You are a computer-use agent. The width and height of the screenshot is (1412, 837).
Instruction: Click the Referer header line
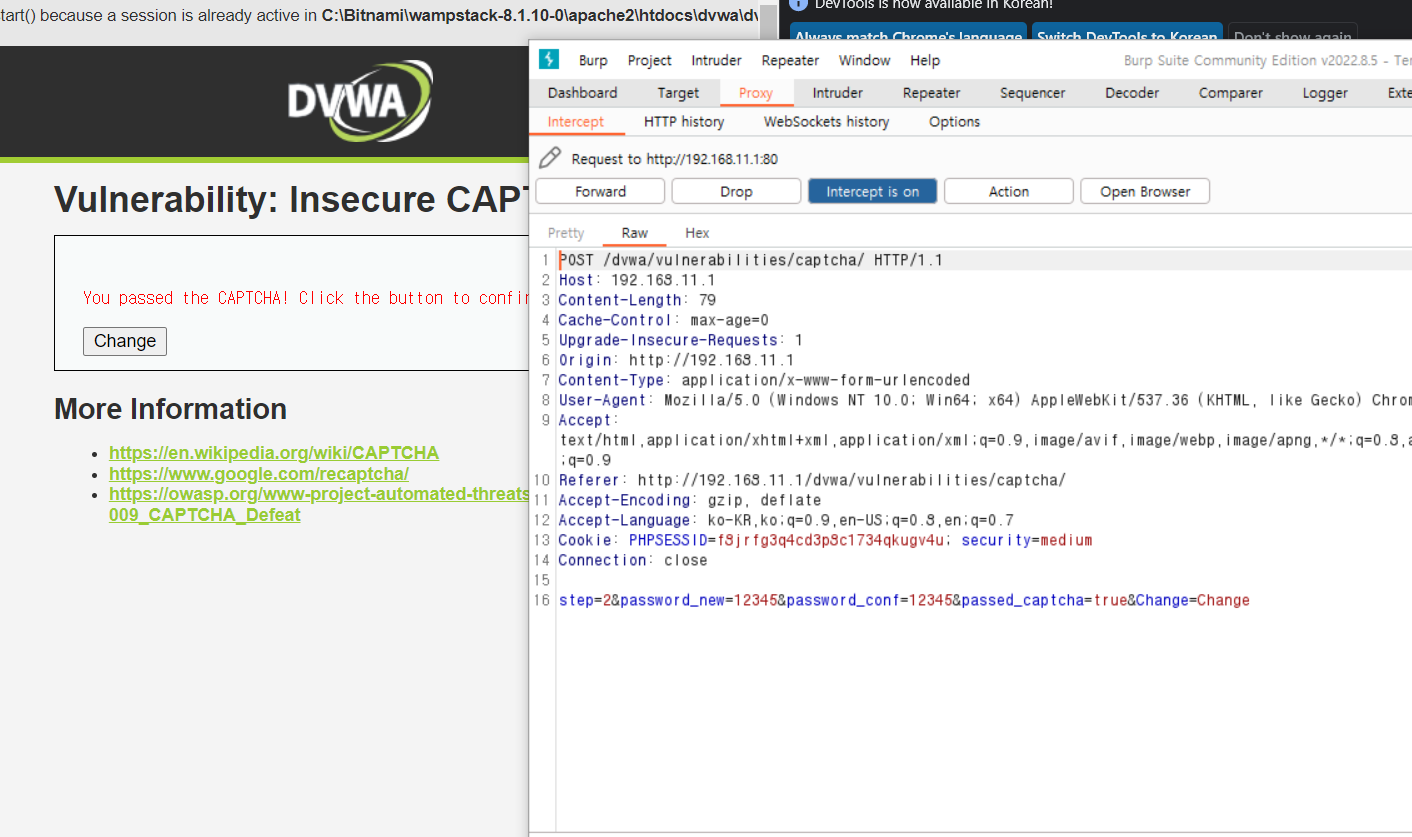(812, 480)
